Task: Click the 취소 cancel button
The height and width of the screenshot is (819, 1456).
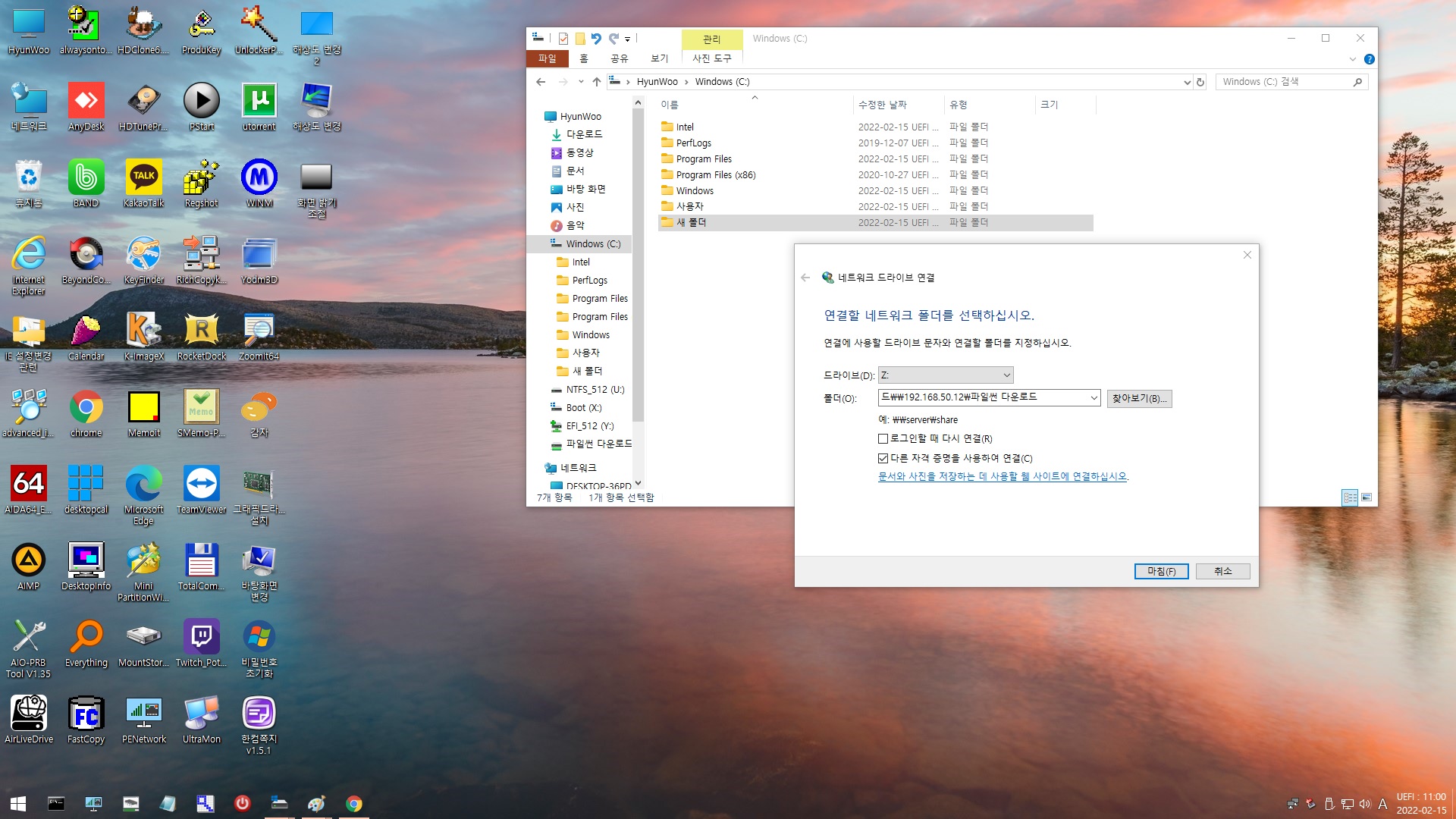Action: (x=1222, y=571)
